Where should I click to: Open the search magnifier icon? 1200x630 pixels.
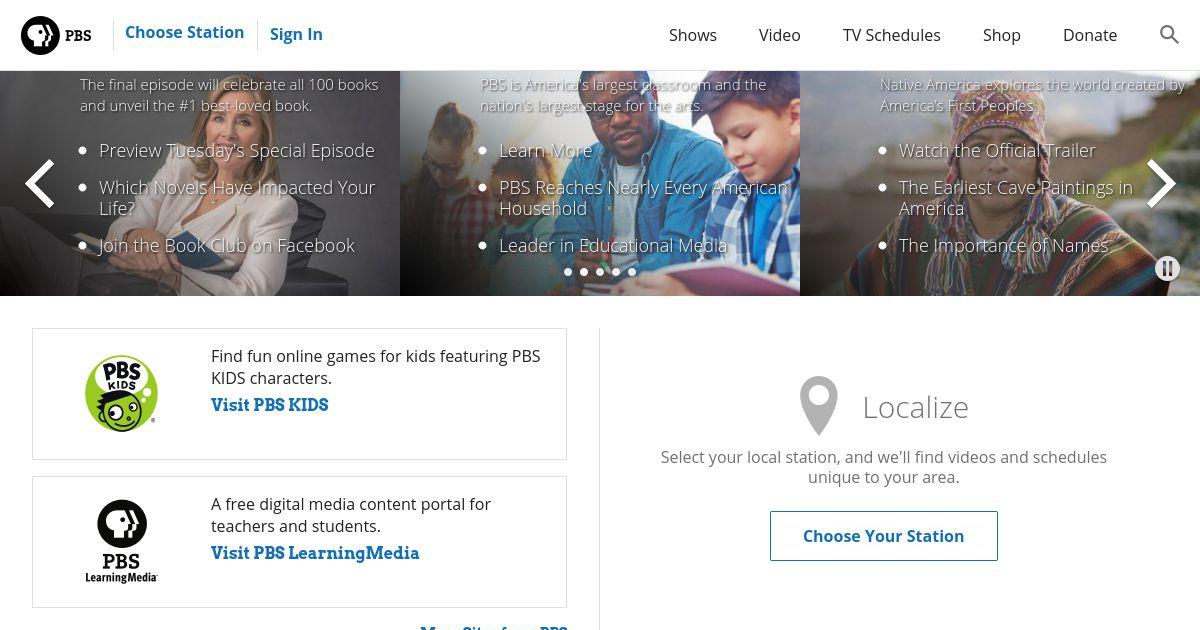tap(1169, 35)
